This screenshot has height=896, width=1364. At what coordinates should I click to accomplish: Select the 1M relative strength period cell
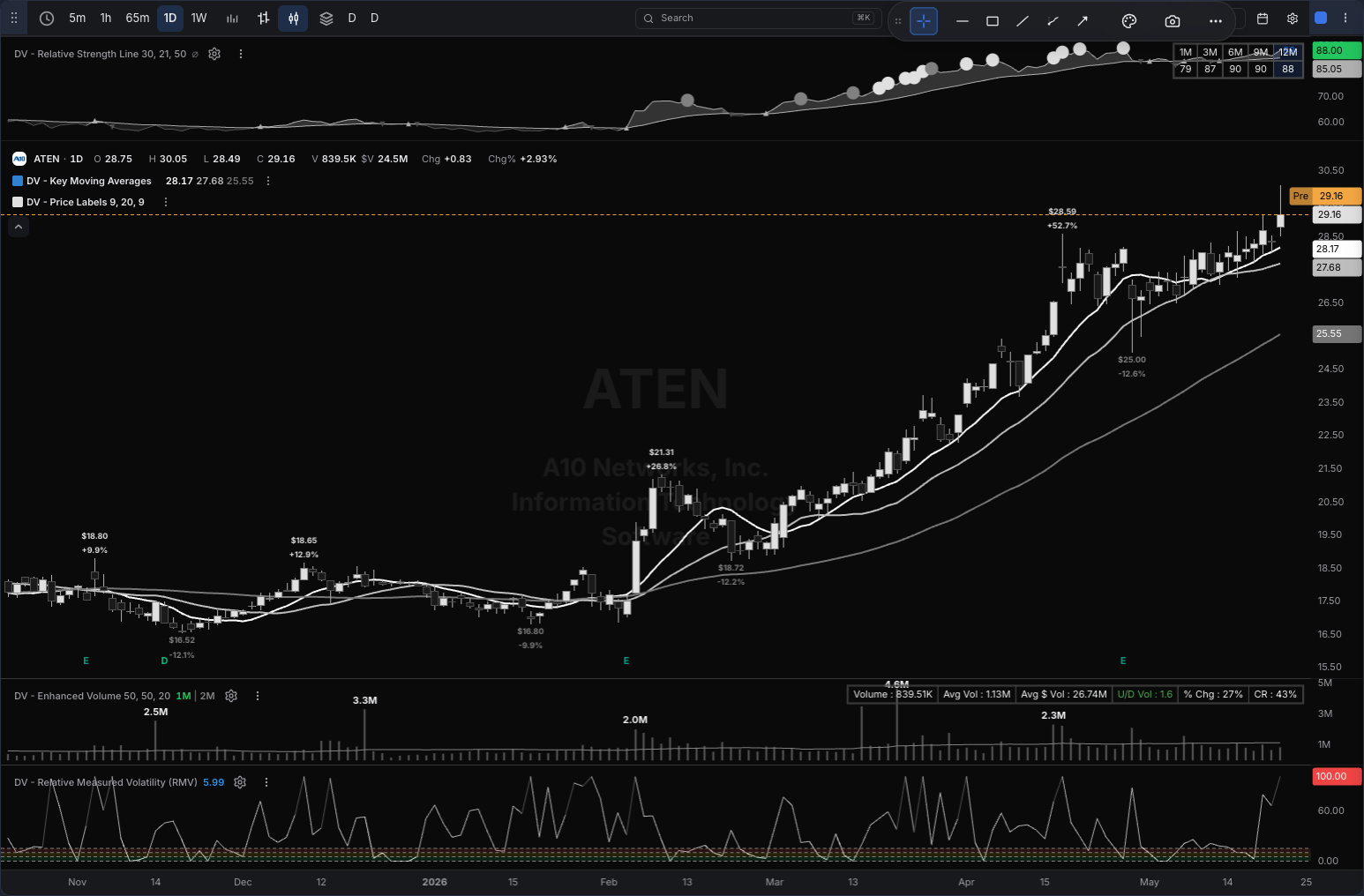(x=1186, y=52)
